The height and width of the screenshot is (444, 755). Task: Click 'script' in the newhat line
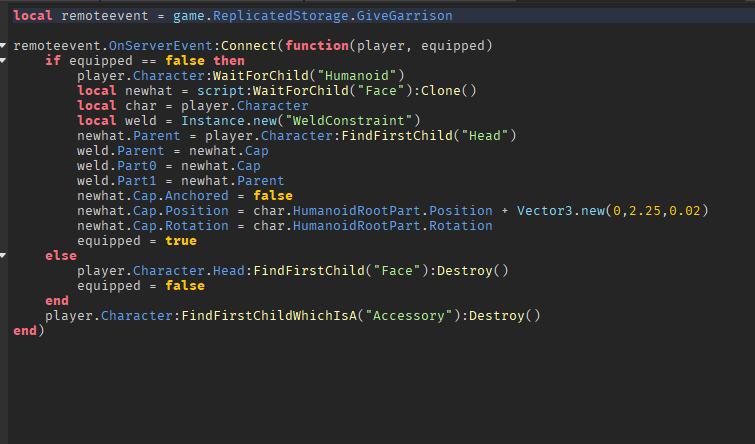(x=221, y=91)
